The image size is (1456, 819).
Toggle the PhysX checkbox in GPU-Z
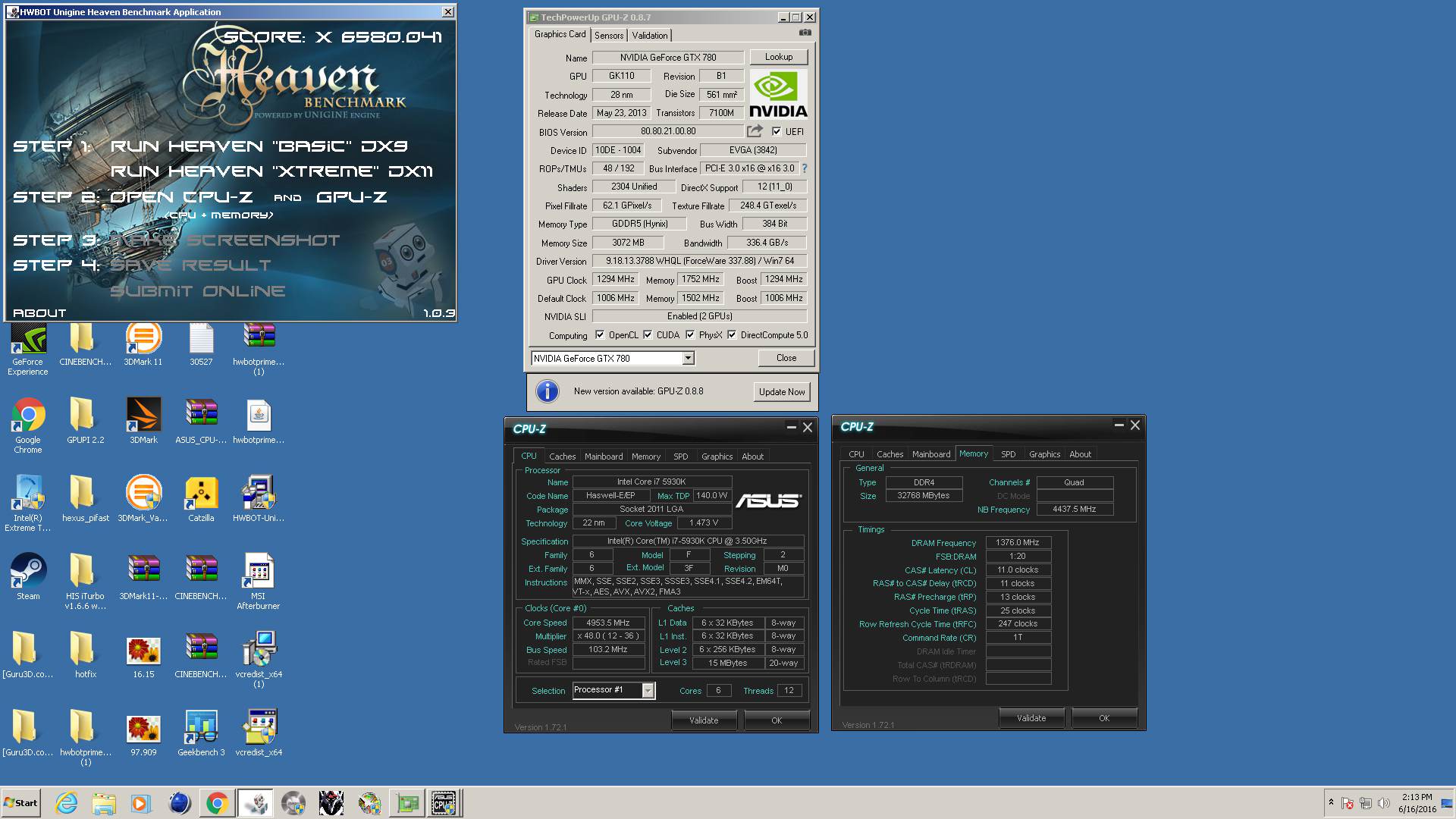690,334
